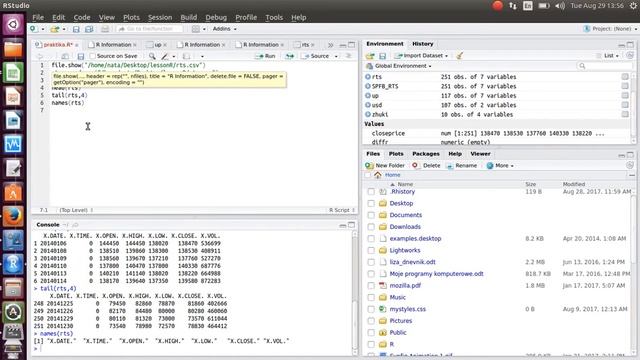
Task: Refresh the Files pane listing
Action: pos(630,165)
